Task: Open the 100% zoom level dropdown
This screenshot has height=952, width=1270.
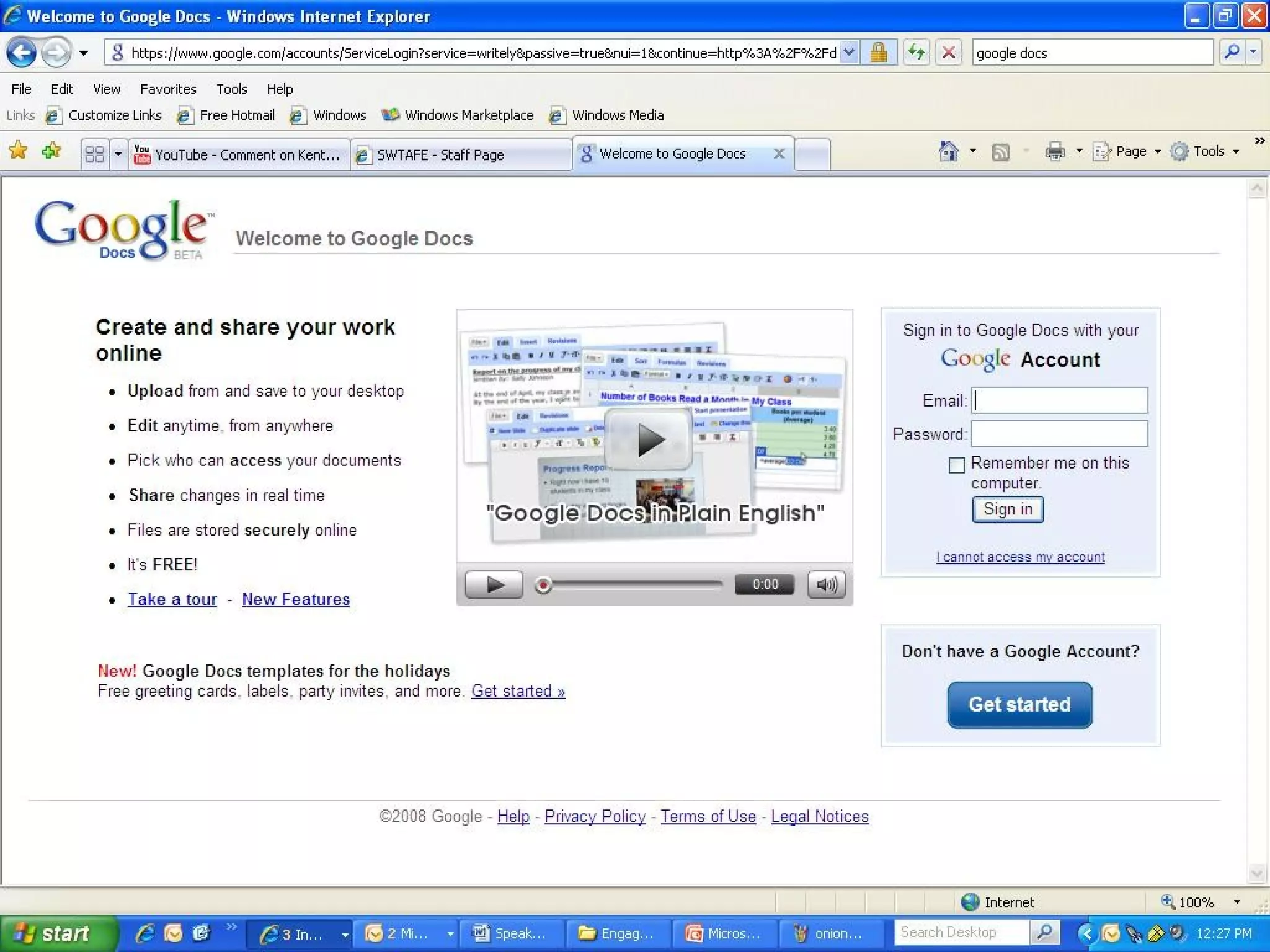Action: (1237, 902)
